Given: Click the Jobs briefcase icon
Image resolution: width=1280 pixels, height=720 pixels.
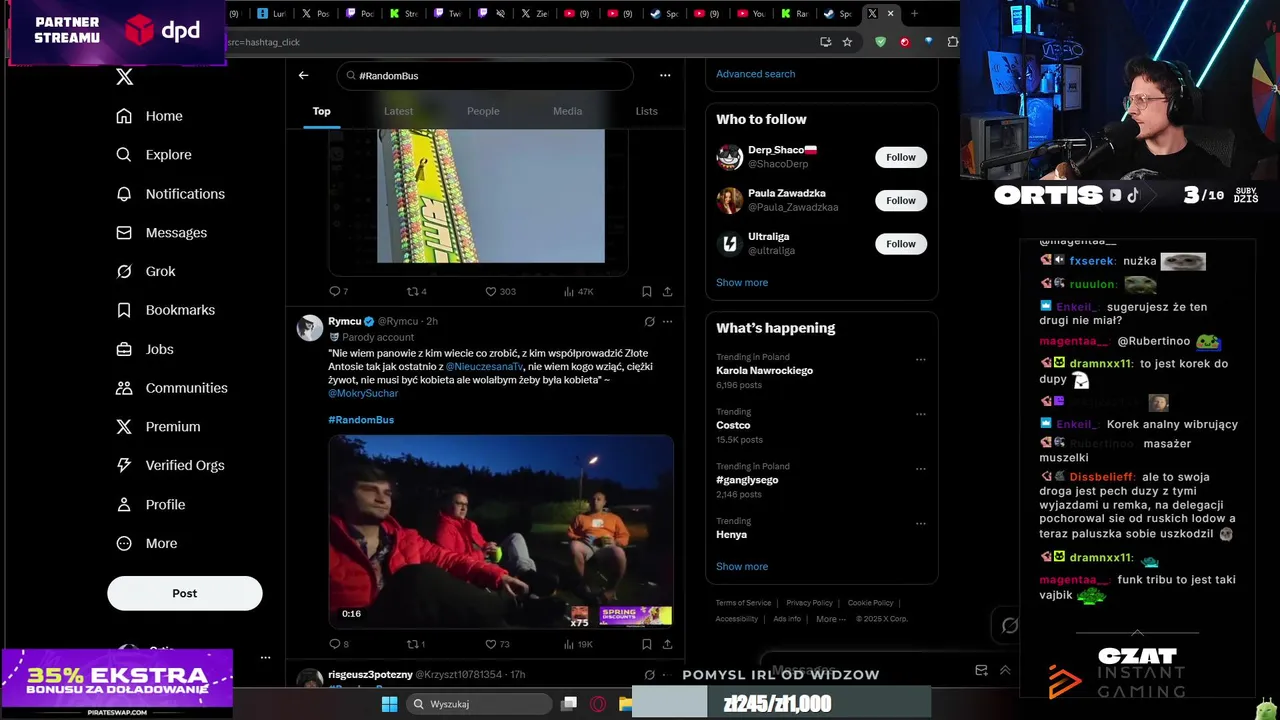Looking at the screenshot, I should 124,349.
